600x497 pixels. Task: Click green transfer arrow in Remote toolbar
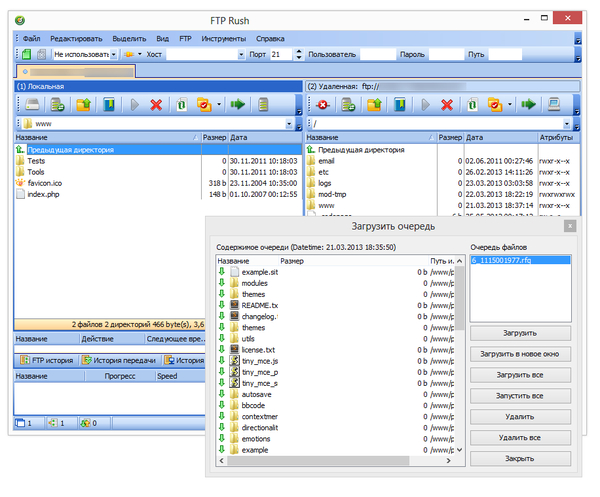click(x=528, y=104)
